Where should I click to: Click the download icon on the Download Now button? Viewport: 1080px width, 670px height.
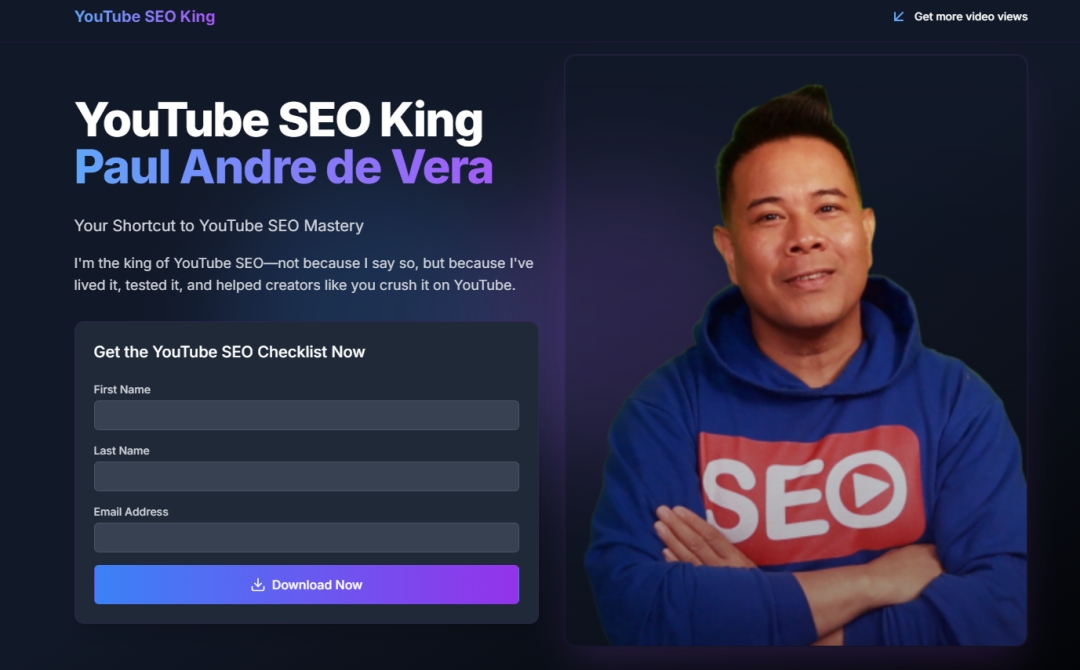point(258,585)
